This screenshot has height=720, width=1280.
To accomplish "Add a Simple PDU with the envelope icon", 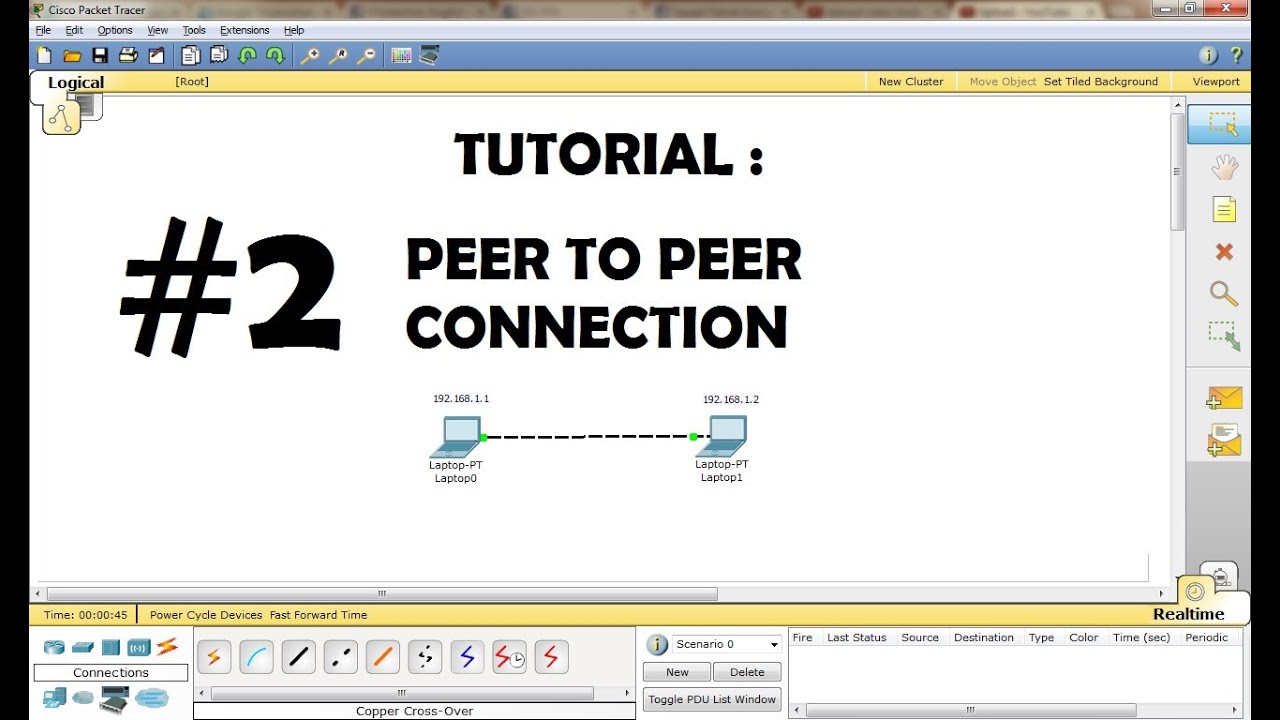I will 1224,399.
